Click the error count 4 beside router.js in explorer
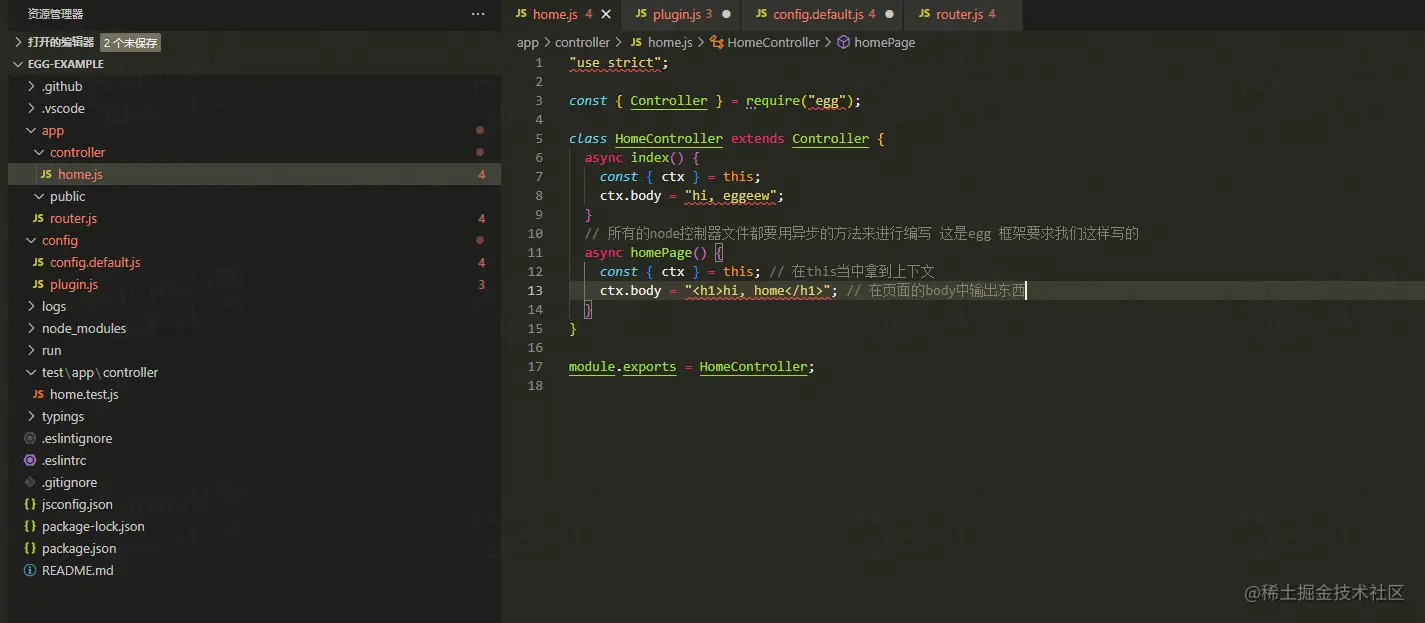Image resolution: width=1425 pixels, height=623 pixels. click(481, 218)
